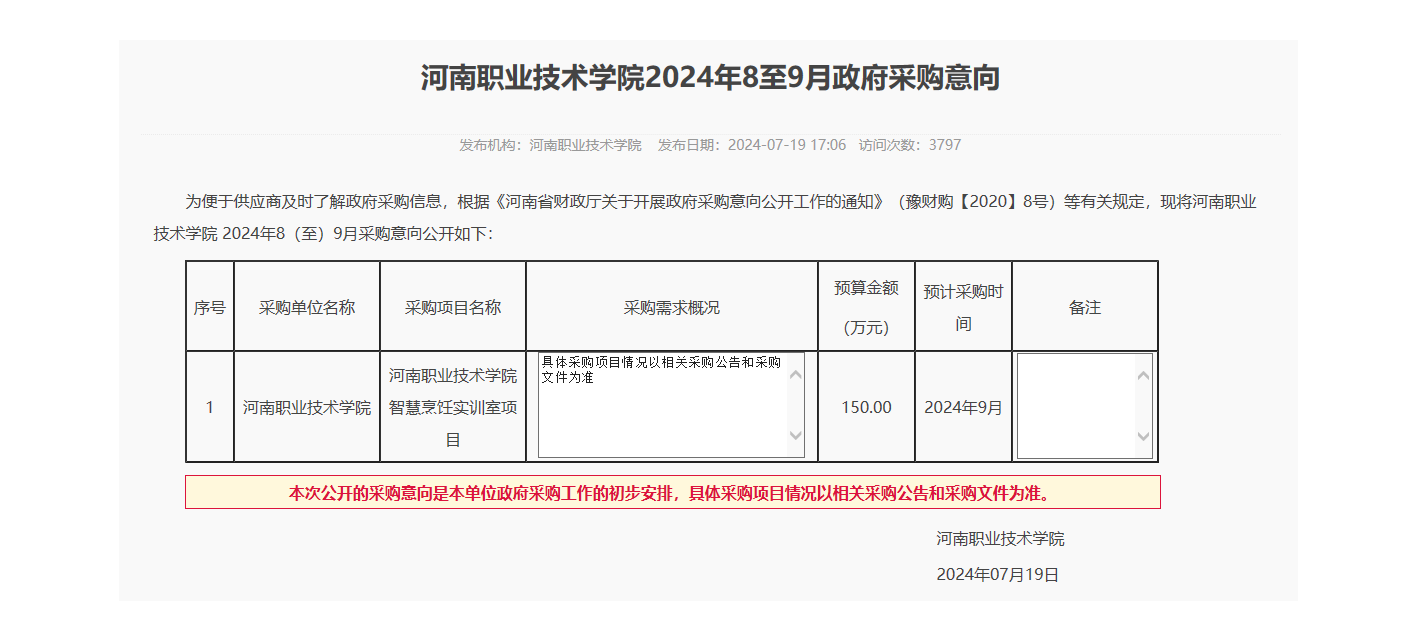Click the 采购需求概况 column header
This screenshot has width=1416, height=640.
point(672,307)
